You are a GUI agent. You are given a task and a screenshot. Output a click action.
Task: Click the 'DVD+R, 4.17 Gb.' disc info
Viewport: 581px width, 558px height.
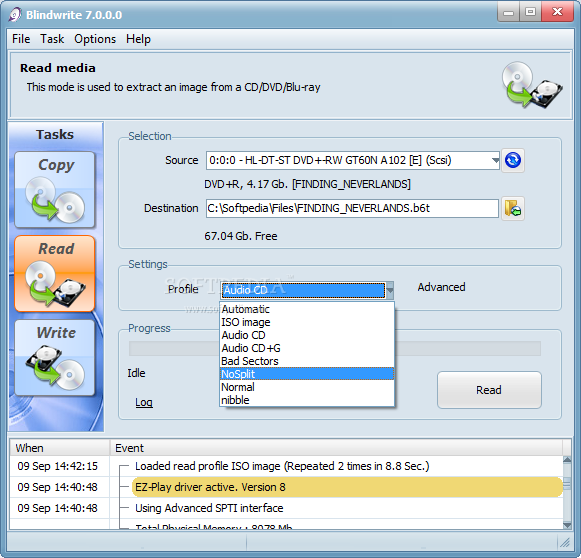[307, 184]
